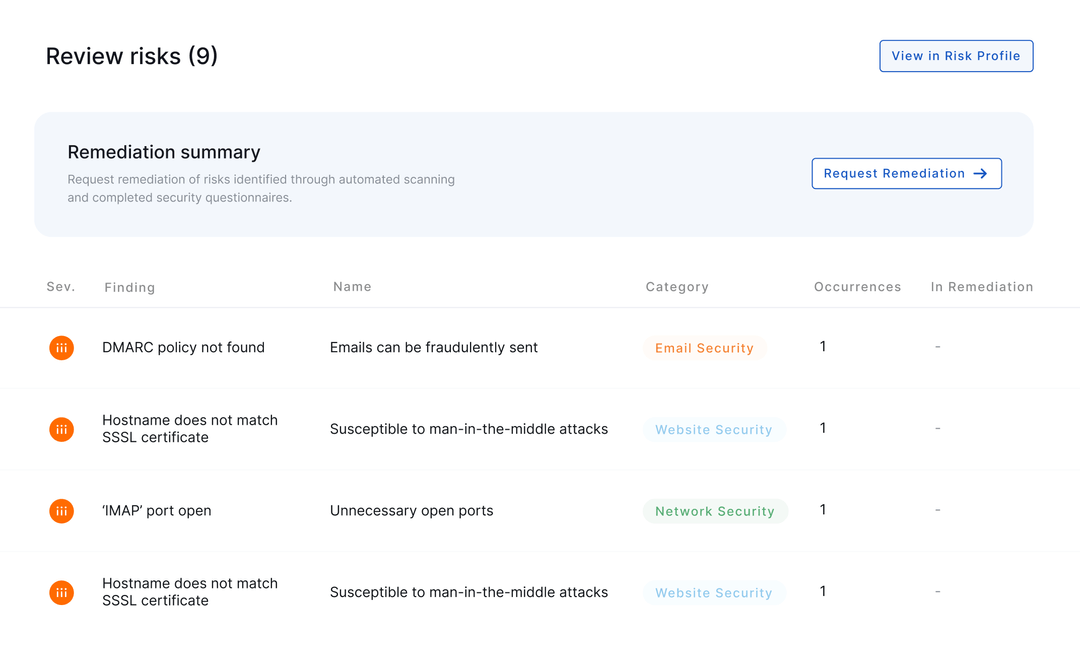
Task: Select the Network Security category tag
Action: (715, 511)
